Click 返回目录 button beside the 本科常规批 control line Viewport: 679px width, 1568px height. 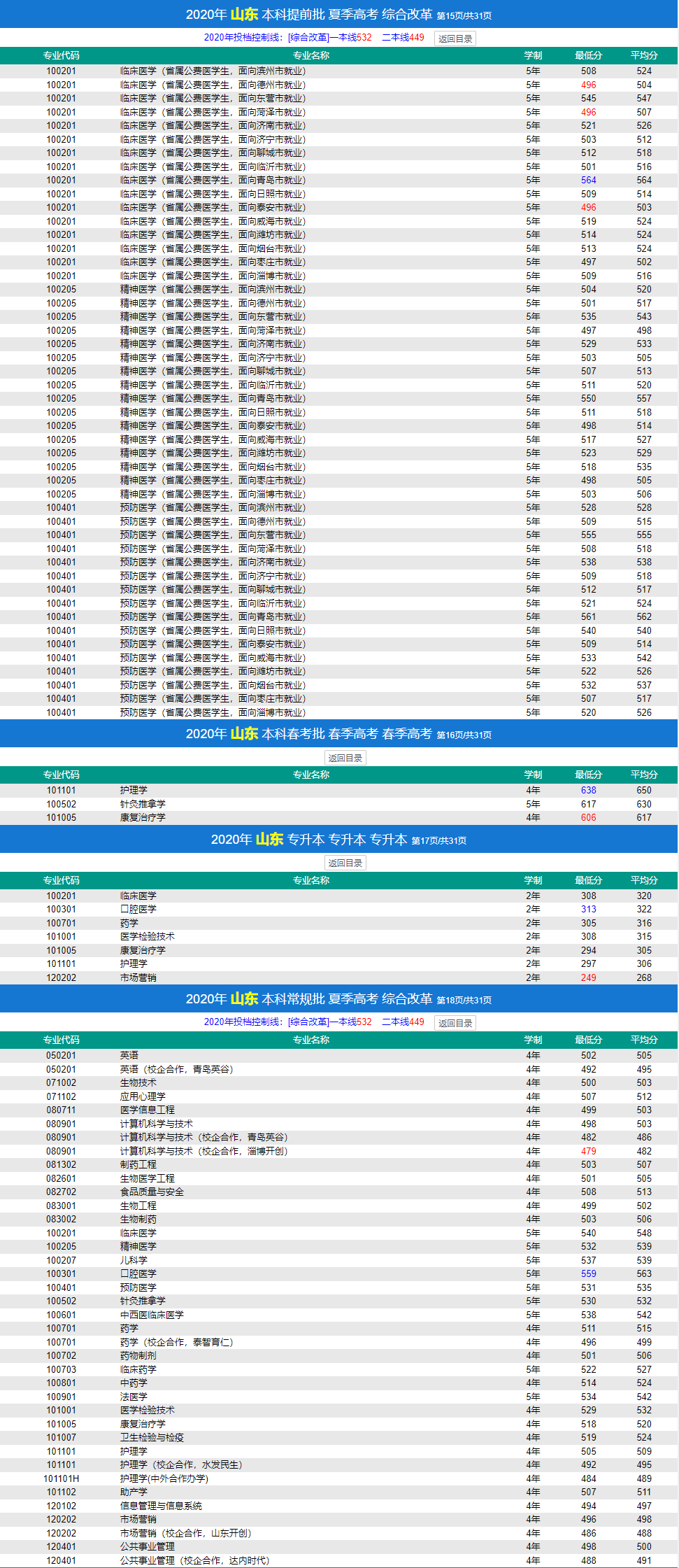point(455,1023)
